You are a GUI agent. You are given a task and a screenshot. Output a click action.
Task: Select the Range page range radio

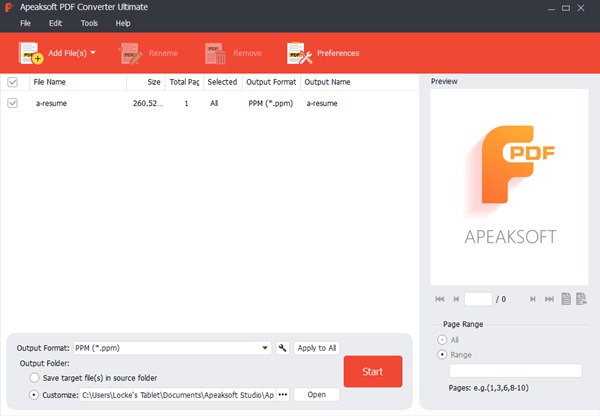[x=442, y=355]
